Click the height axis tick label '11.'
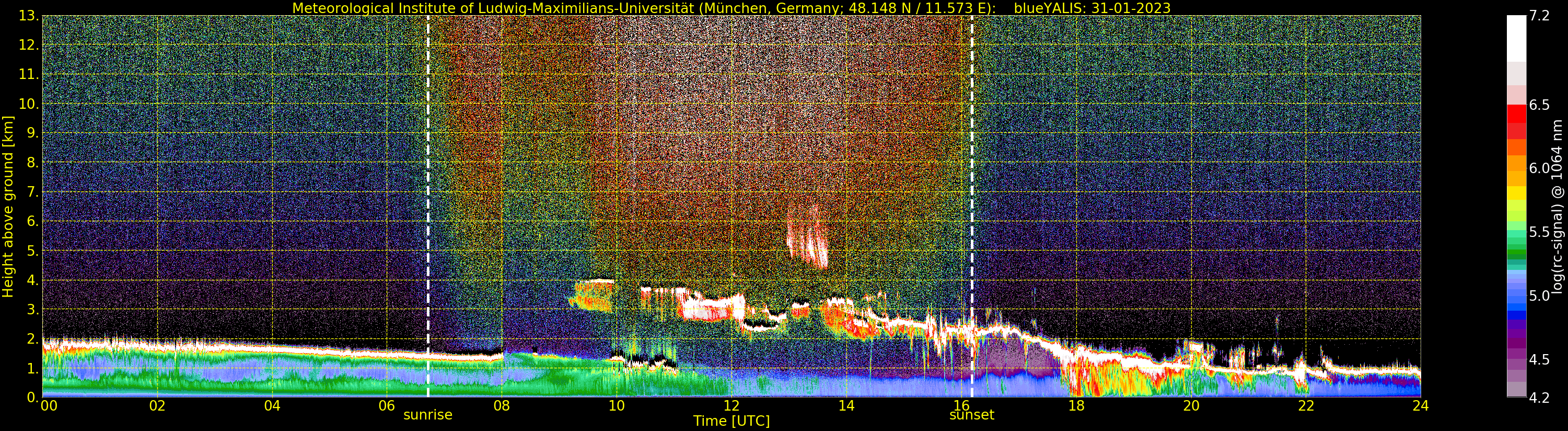 pos(29,74)
